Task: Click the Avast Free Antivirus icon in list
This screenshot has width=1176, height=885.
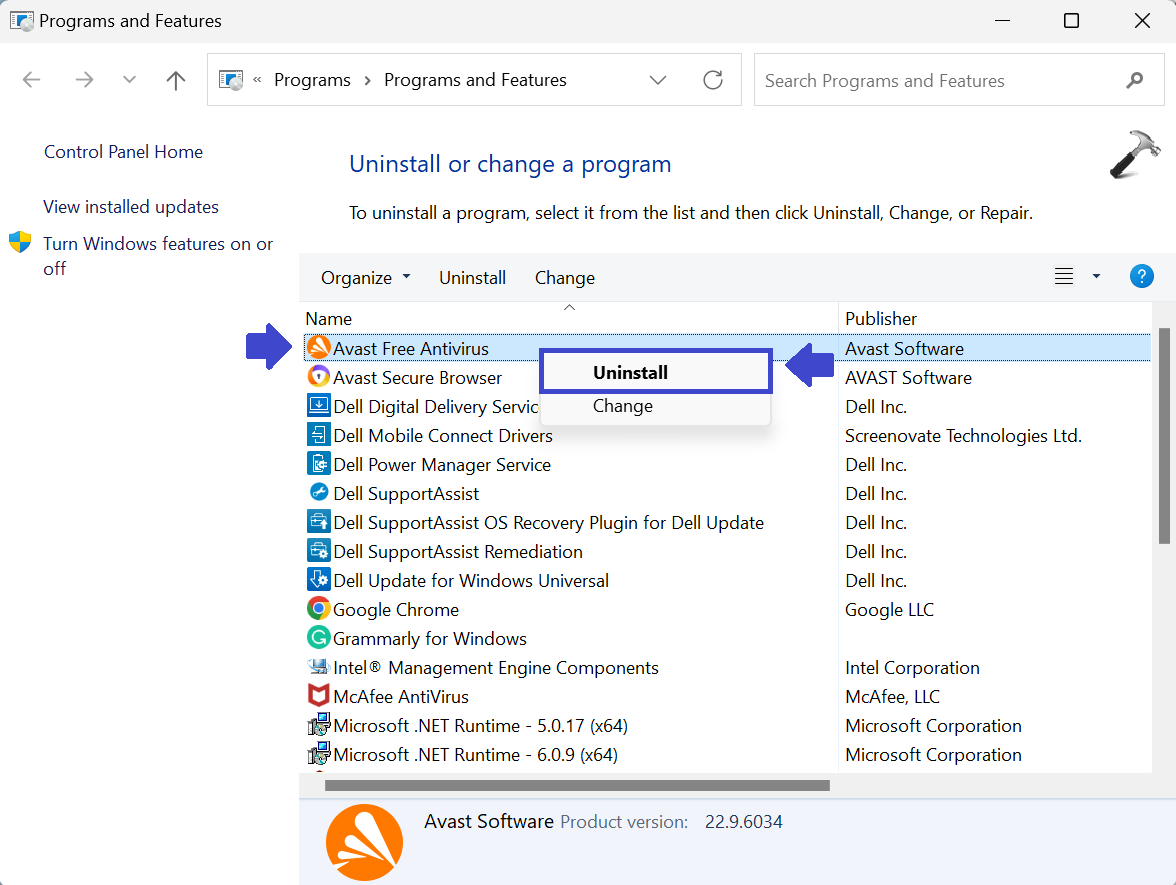Action: pyautogui.click(x=319, y=348)
